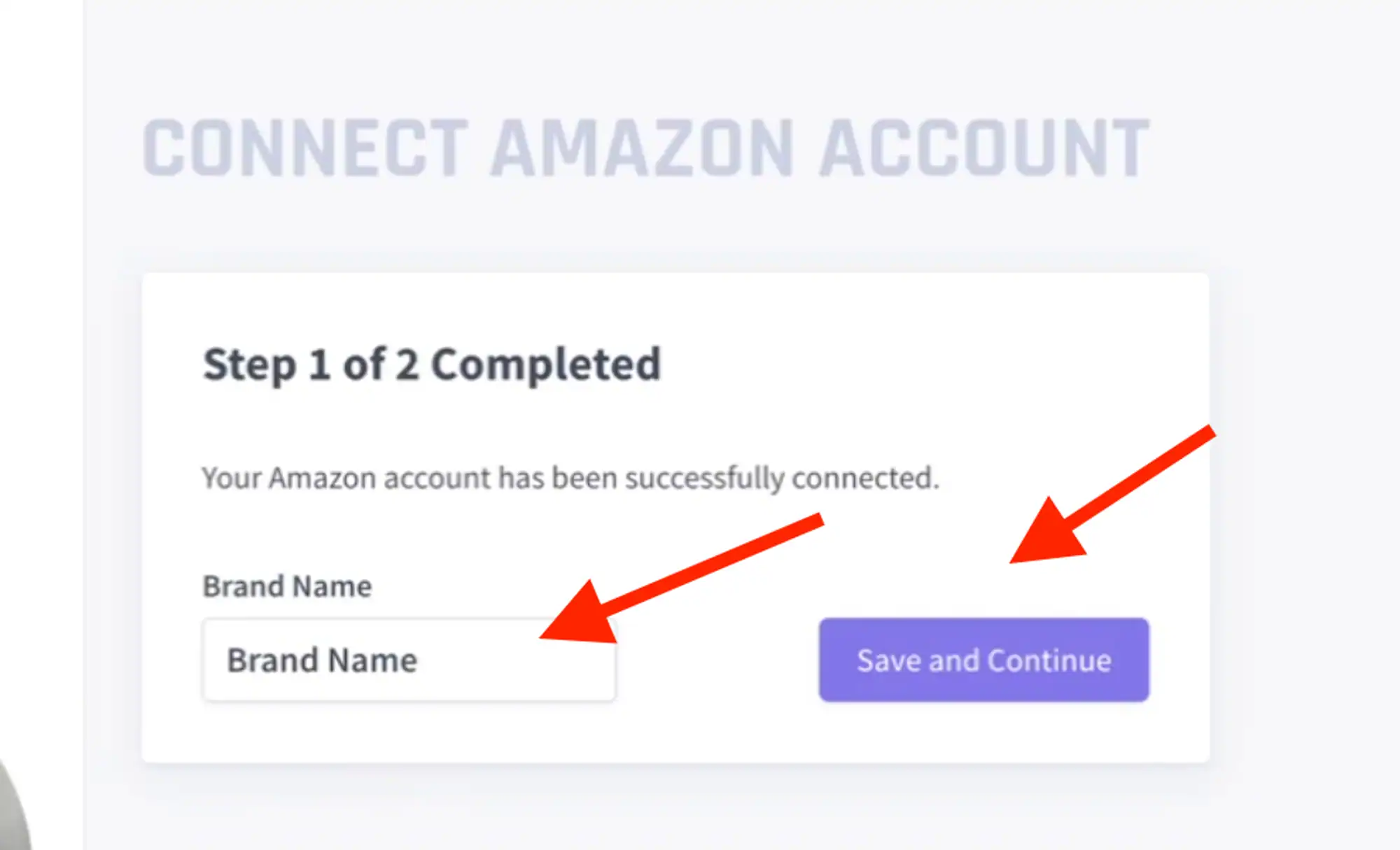Click the Brand Name text input field
The width and height of the screenshot is (1400, 850).
(x=409, y=660)
